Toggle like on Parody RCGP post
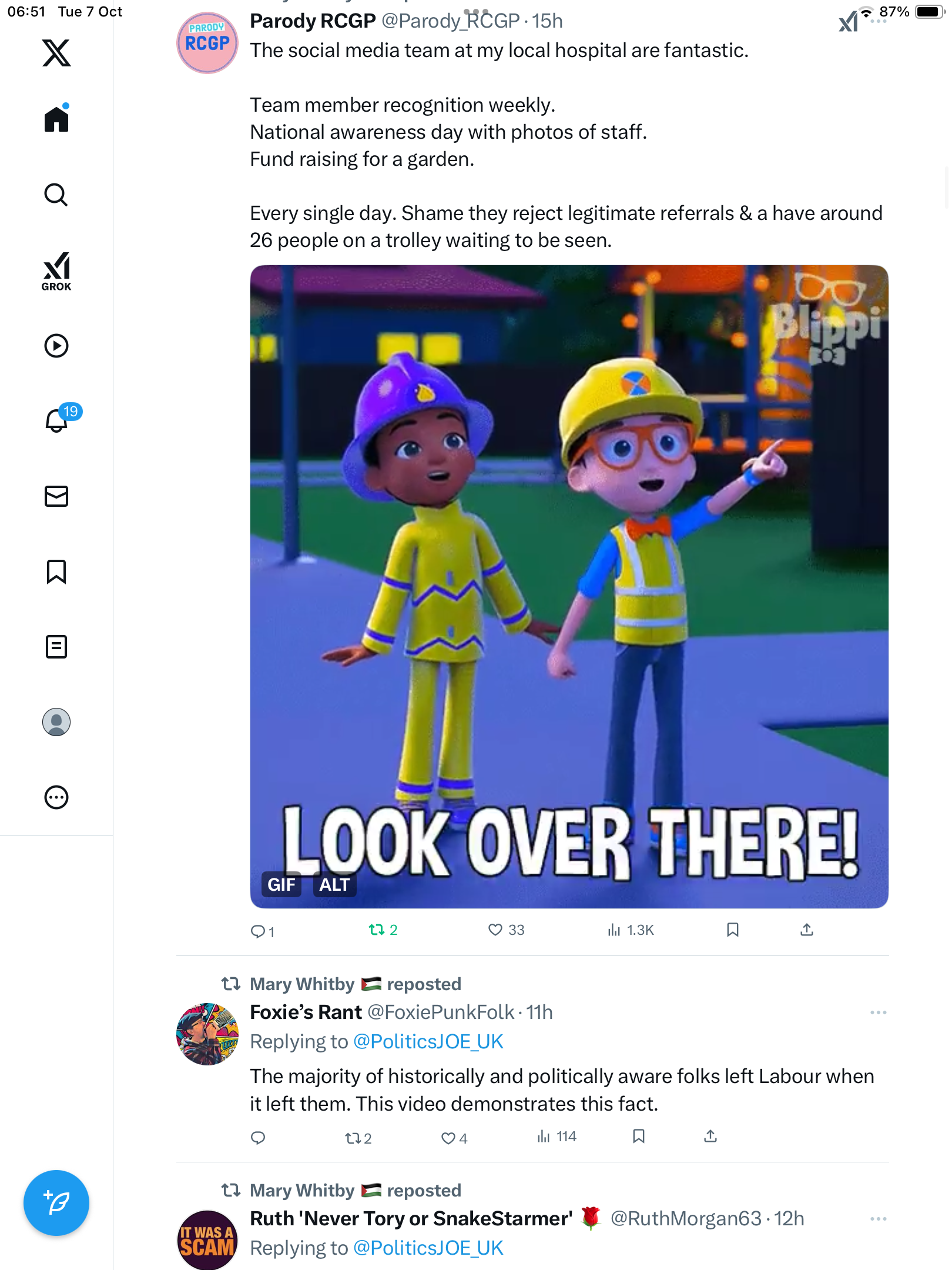The width and height of the screenshot is (952, 1270). coord(495,930)
